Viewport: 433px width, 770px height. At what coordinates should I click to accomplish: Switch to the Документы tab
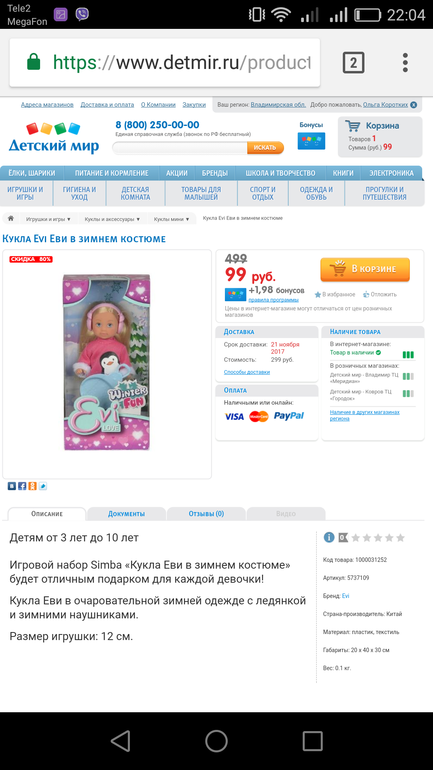coord(126,514)
